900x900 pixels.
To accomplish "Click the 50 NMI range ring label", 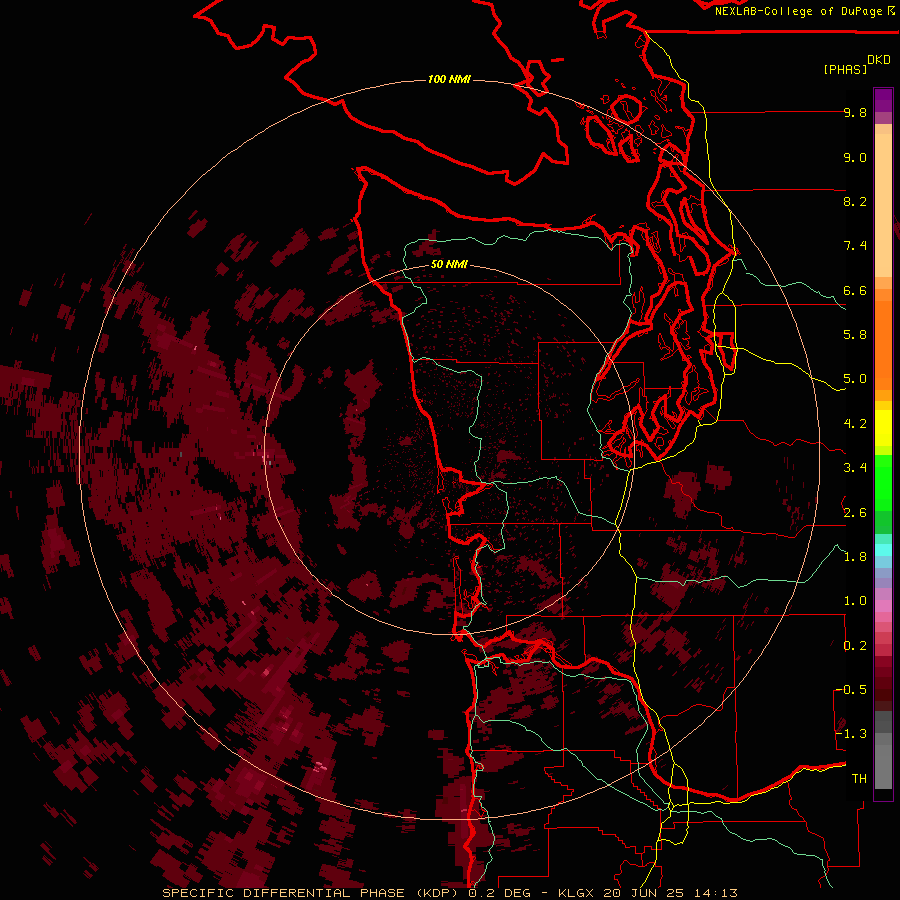I will point(449,265).
